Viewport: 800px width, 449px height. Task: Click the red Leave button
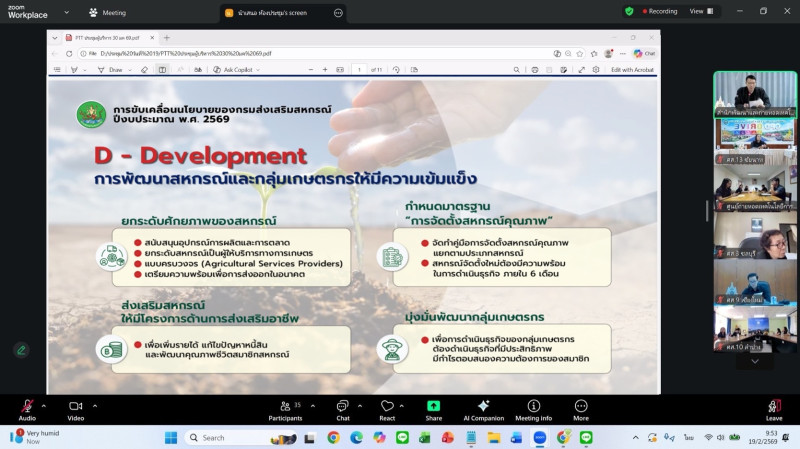pos(773,406)
